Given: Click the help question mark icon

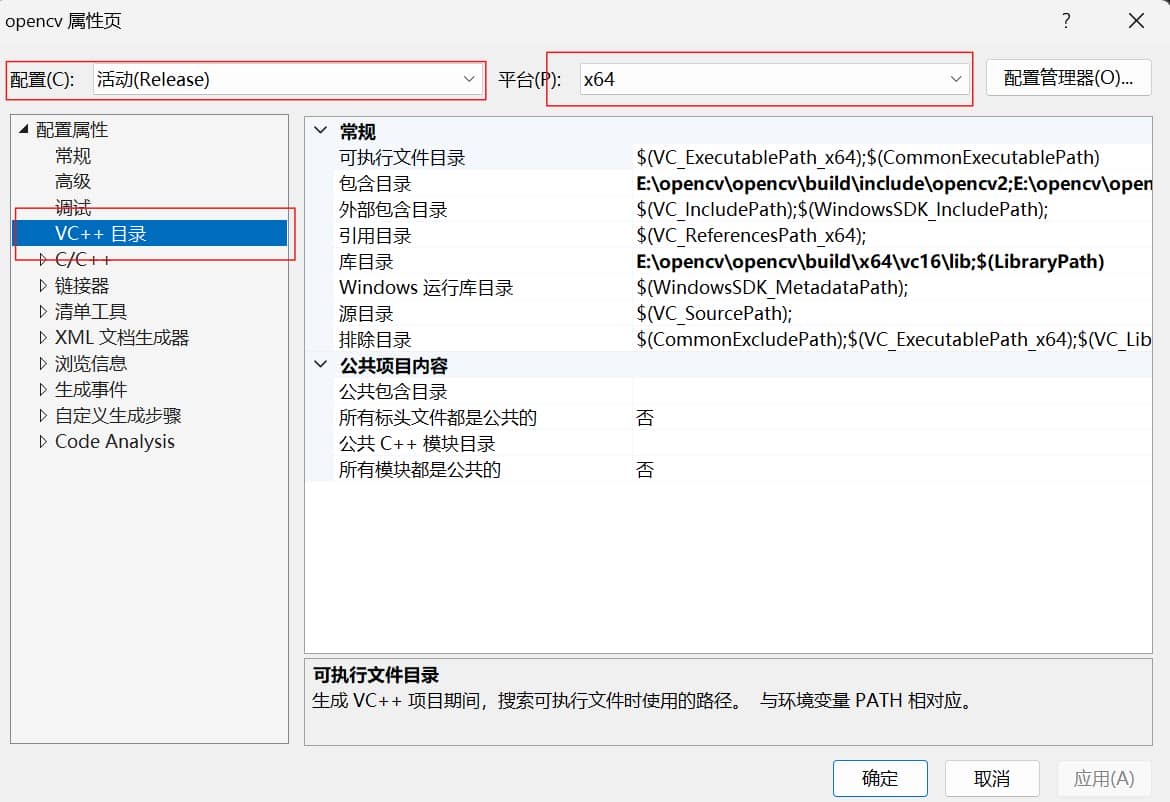Looking at the screenshot, I should coord(1066,21).
